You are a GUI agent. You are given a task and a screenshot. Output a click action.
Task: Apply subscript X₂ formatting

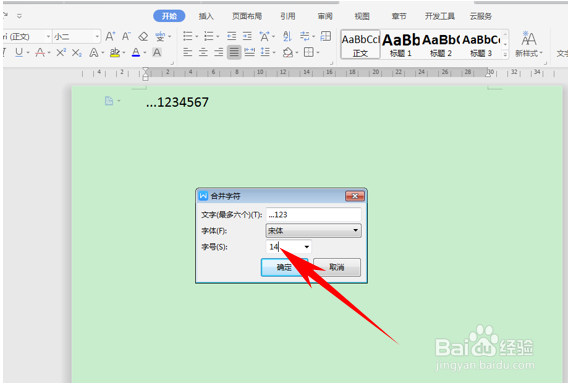76,53
